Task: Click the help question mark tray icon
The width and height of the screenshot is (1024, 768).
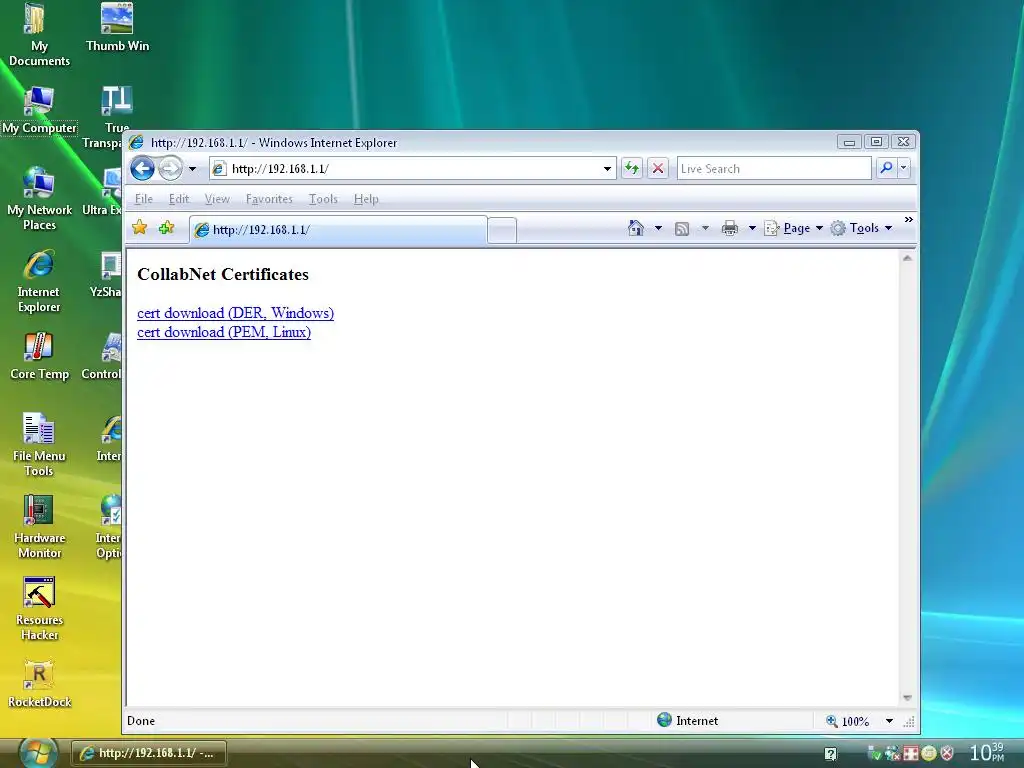Action: click(831, 754)
